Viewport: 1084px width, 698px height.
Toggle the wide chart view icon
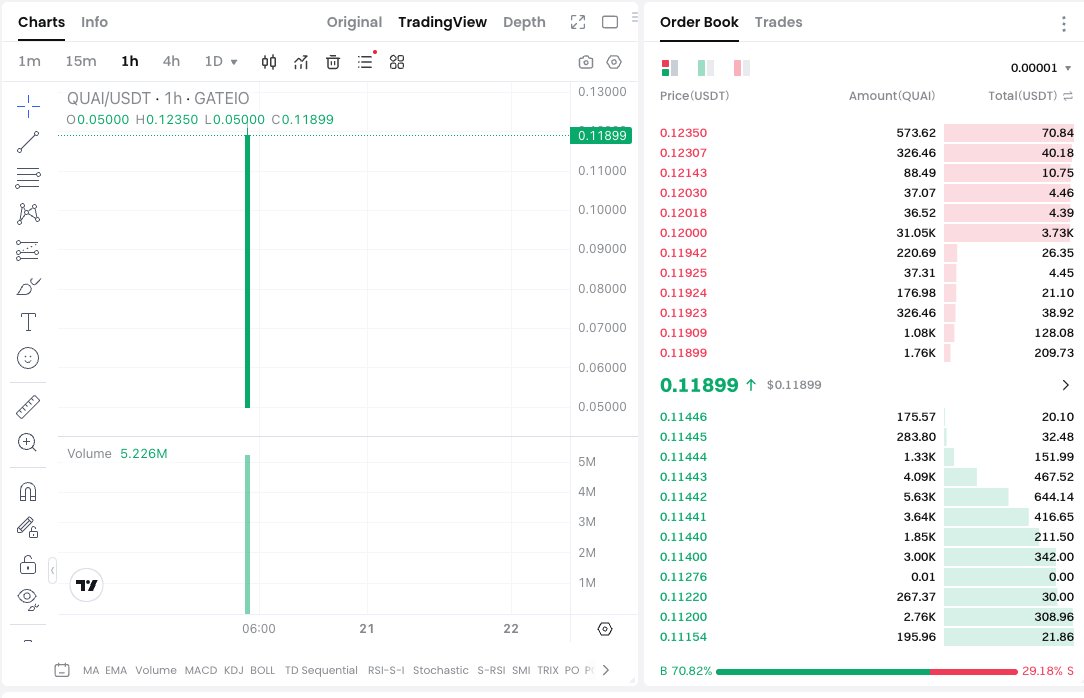click(x=610, y=22)
